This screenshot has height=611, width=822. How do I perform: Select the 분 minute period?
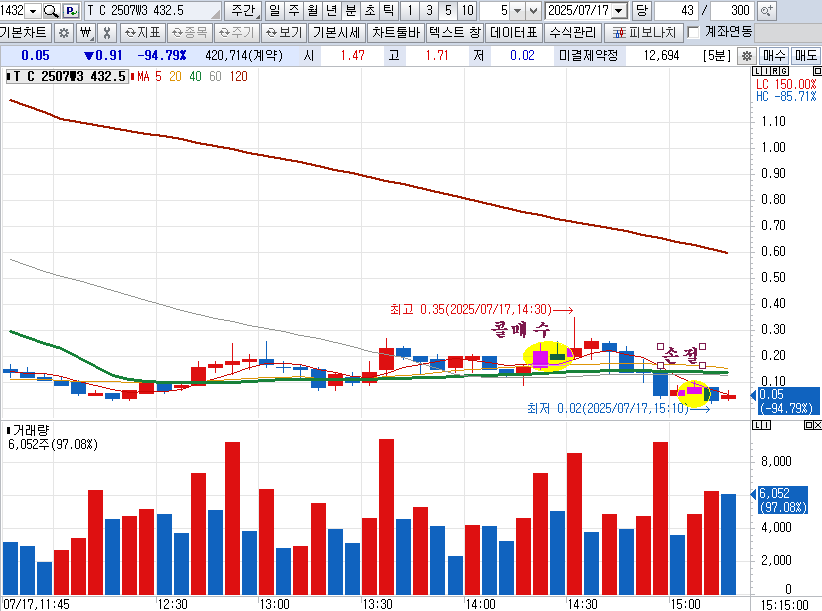[350, 10]
